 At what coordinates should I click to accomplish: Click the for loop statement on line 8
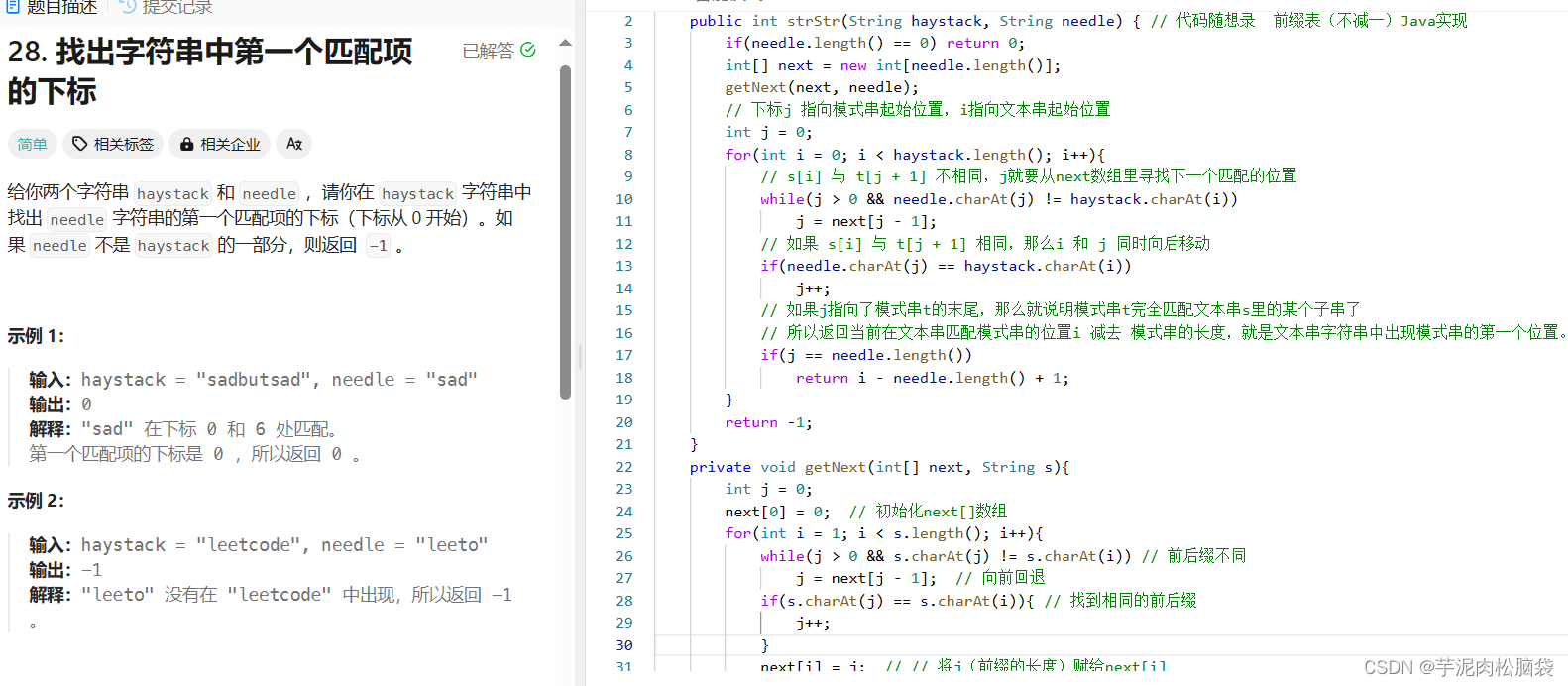(x=915, y=155)
